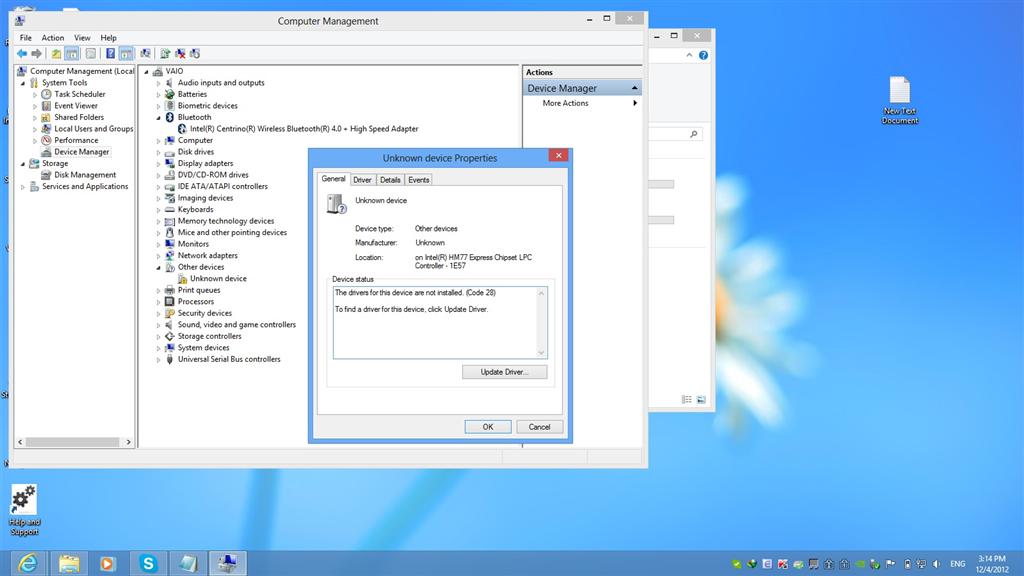Expand the Services and Applications node

(x=23, y=187)
